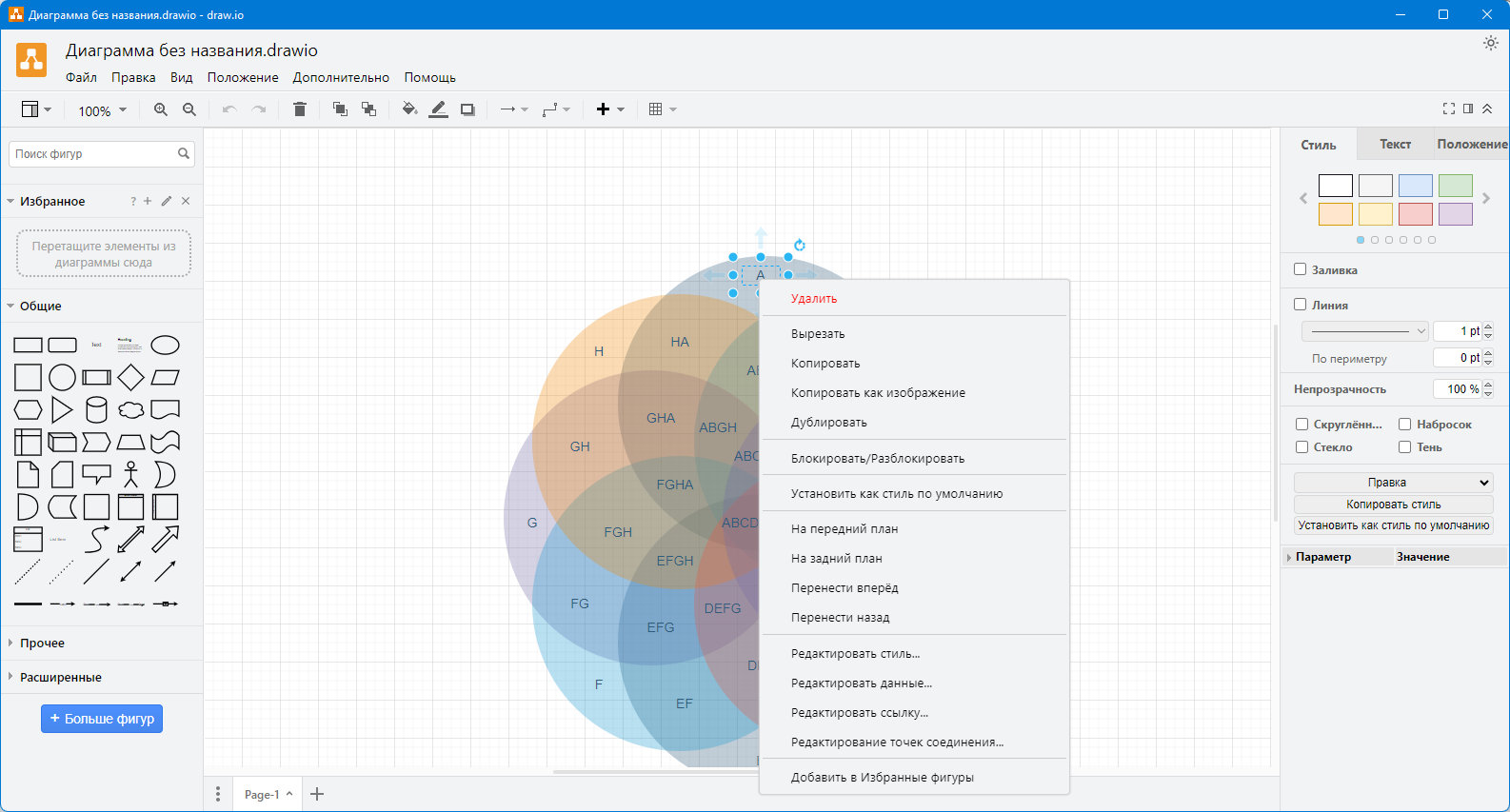Choose Удалить in context menu

point(914,298)
